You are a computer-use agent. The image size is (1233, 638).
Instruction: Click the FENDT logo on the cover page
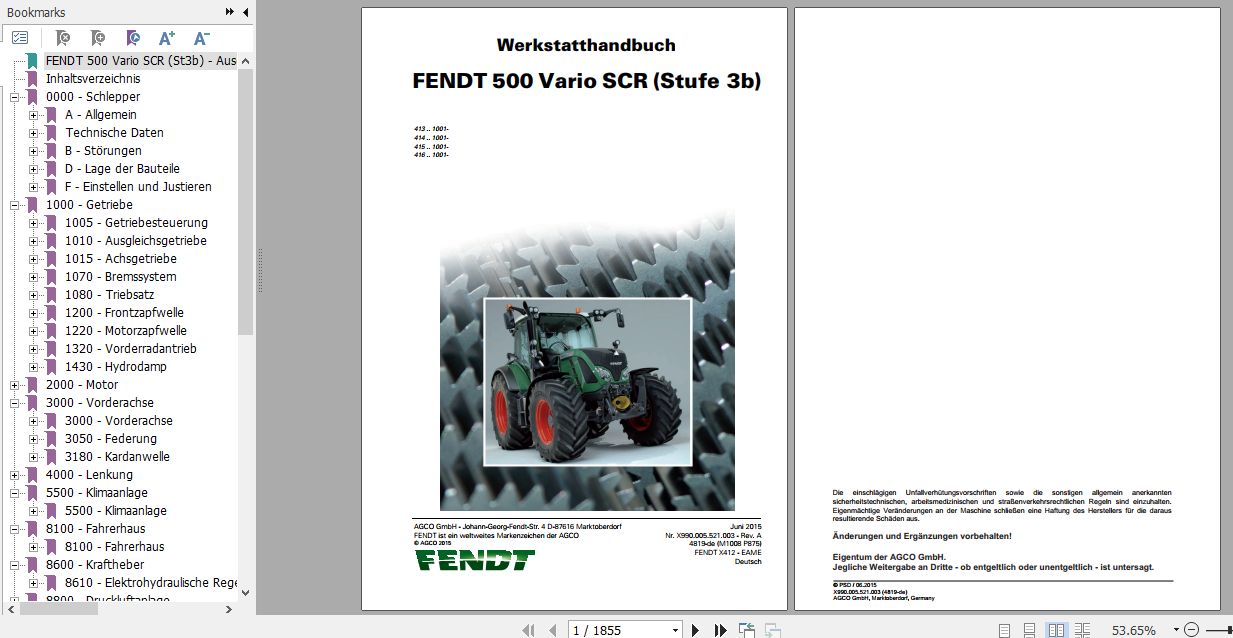475,560
